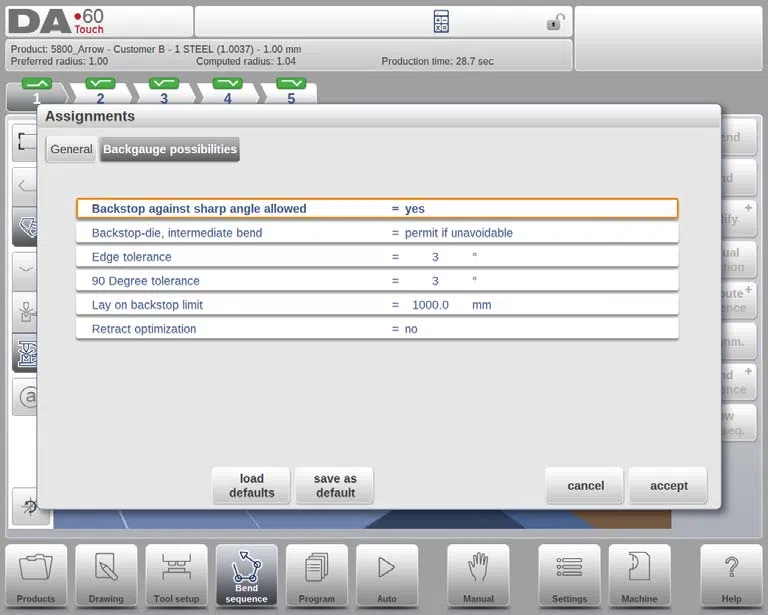768x615 pixels.
Task: Open Help question mark button
Action: click(x=731, y=576)
